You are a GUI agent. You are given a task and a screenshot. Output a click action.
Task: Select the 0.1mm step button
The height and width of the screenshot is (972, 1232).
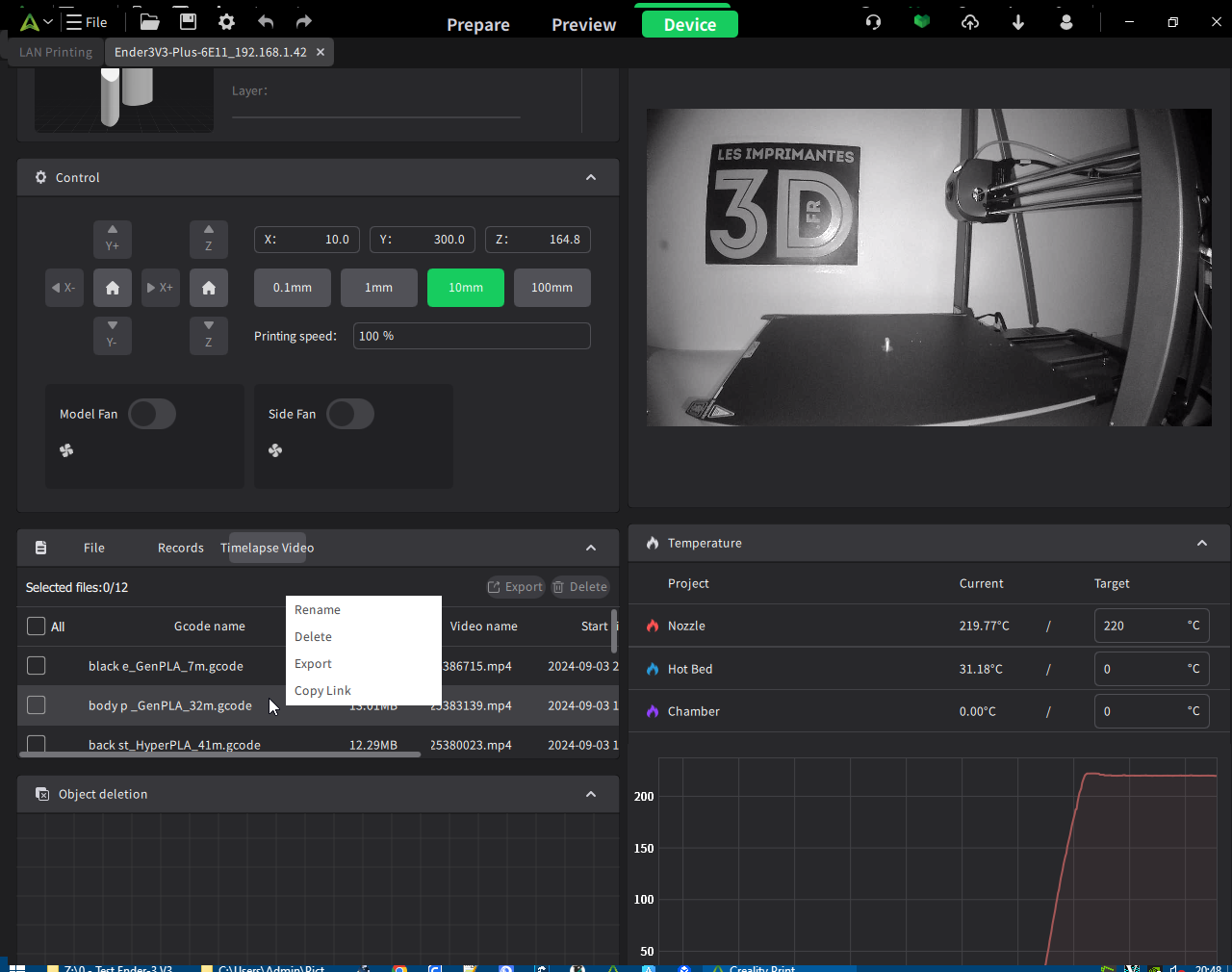click(x=293, y=288)
